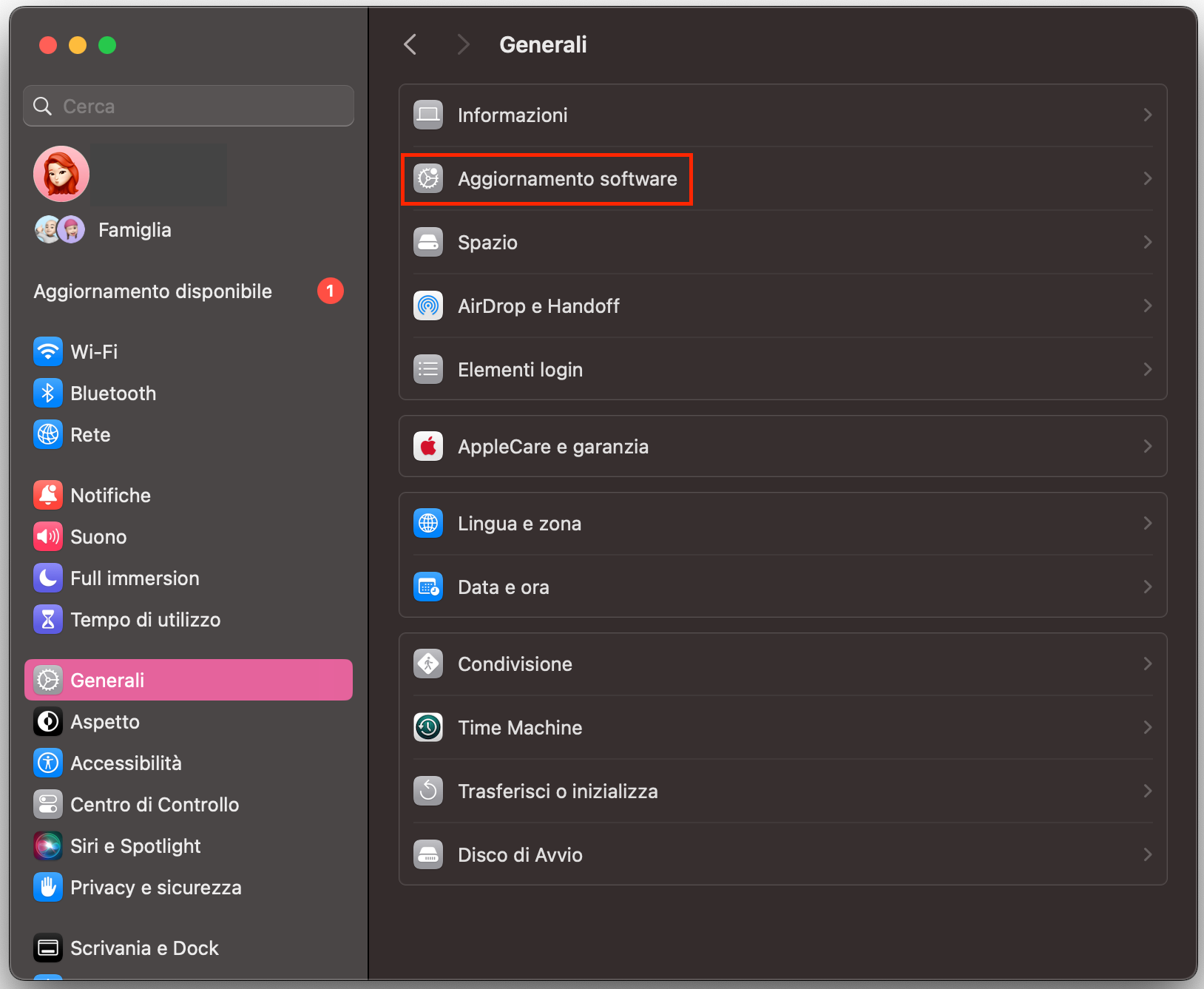Click the AirDrop e Handoff icon

(x=427, y=306)
